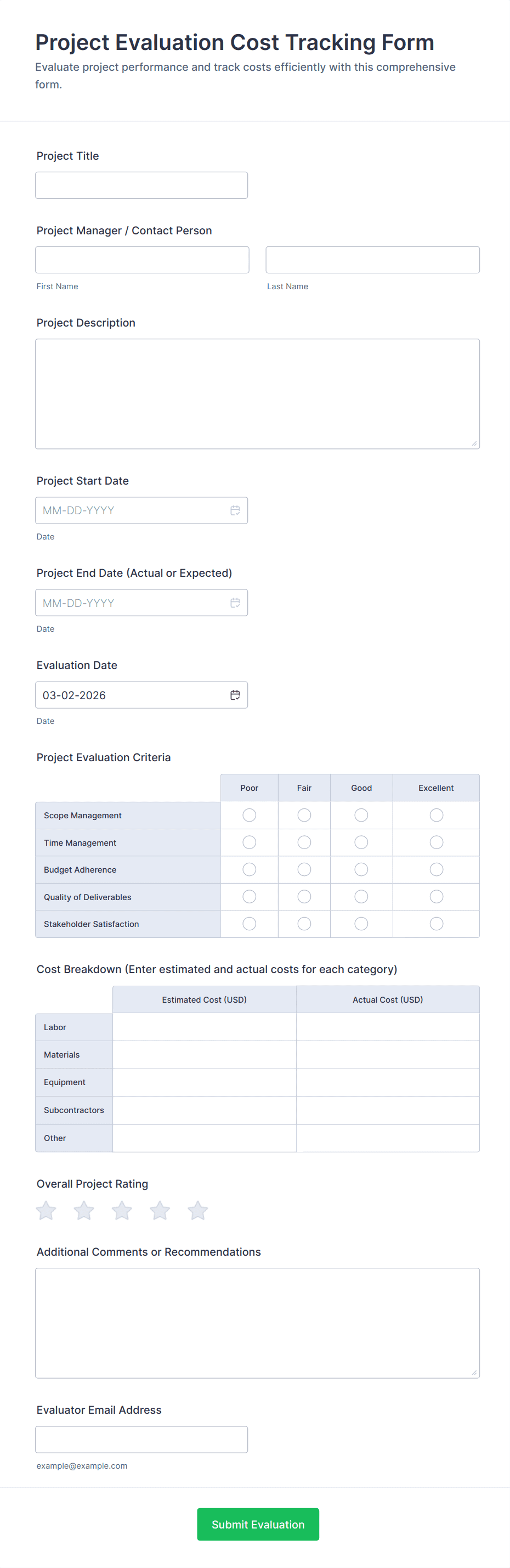
Task: Rate Budget Adherence as Poor
Action: (249, 869)
